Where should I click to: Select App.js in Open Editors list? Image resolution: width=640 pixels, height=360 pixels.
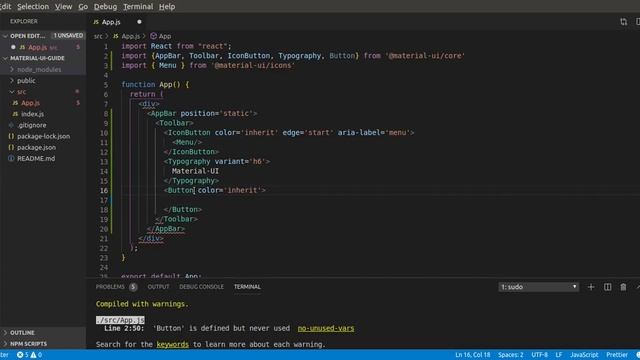38,47
